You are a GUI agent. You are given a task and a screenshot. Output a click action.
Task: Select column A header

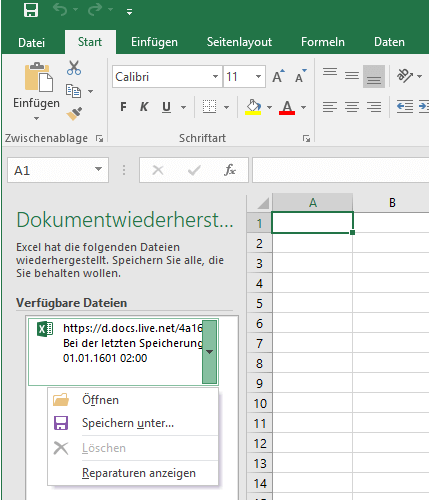312,202
